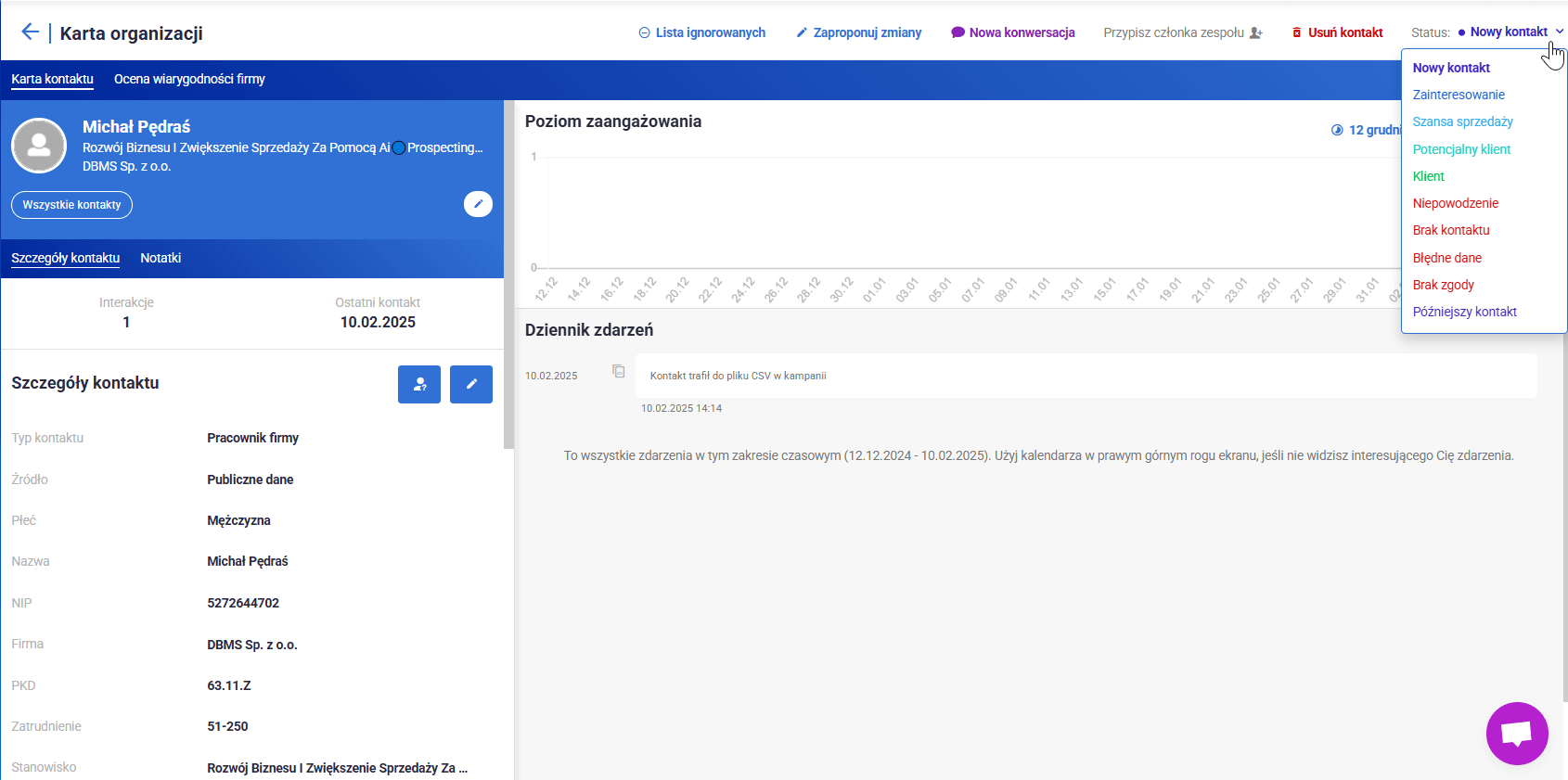Click the round pencil edit icon
The height and width of the screenshot is (780, 1568).
[x=478, y=204]
